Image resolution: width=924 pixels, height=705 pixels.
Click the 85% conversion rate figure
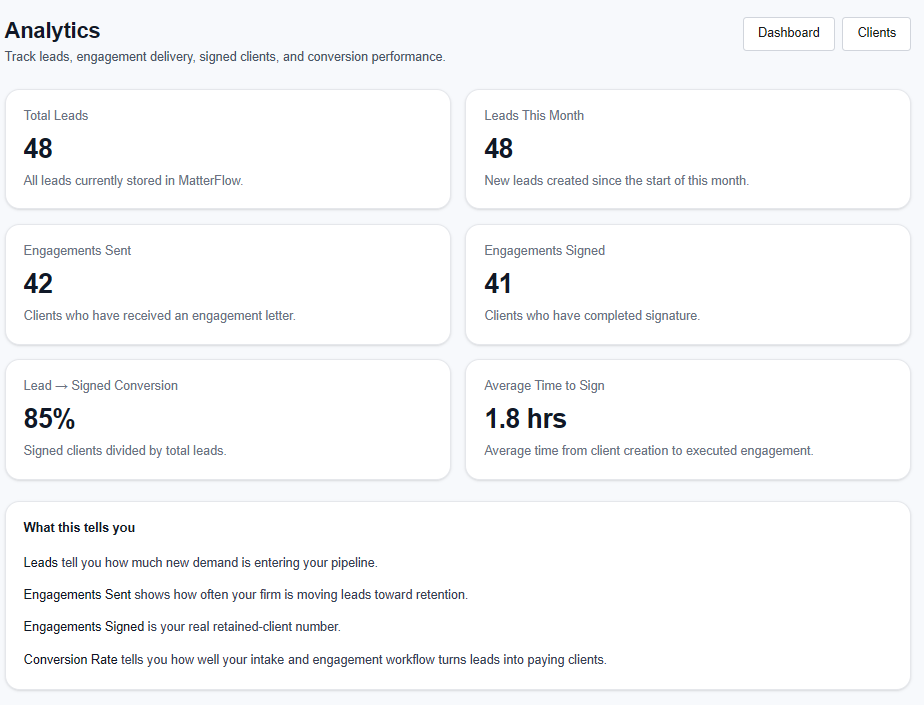(49, 419)
